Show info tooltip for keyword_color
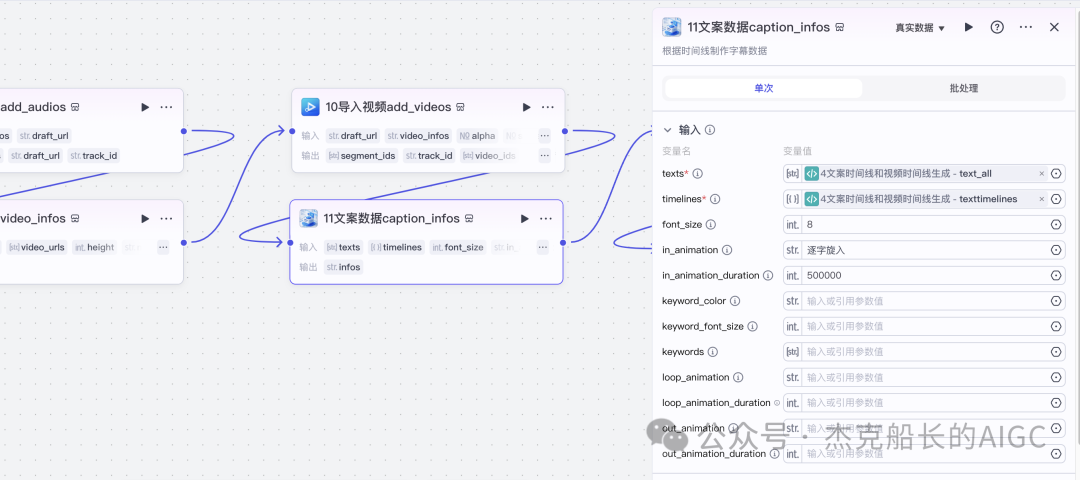1080x480 pixels. point(735,301)
